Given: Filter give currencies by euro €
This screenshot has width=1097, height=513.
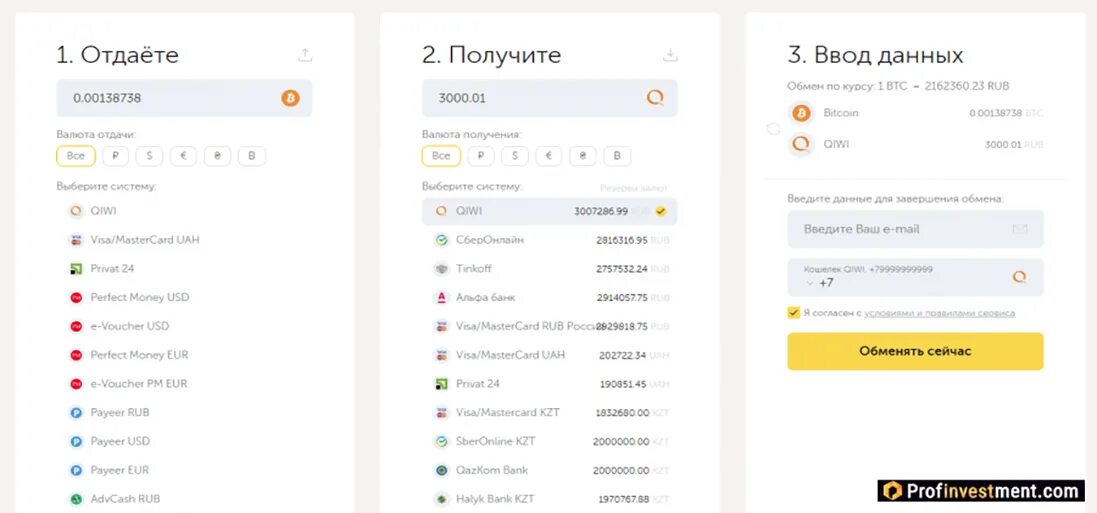Looking at the screenshot, I should 183,155.
